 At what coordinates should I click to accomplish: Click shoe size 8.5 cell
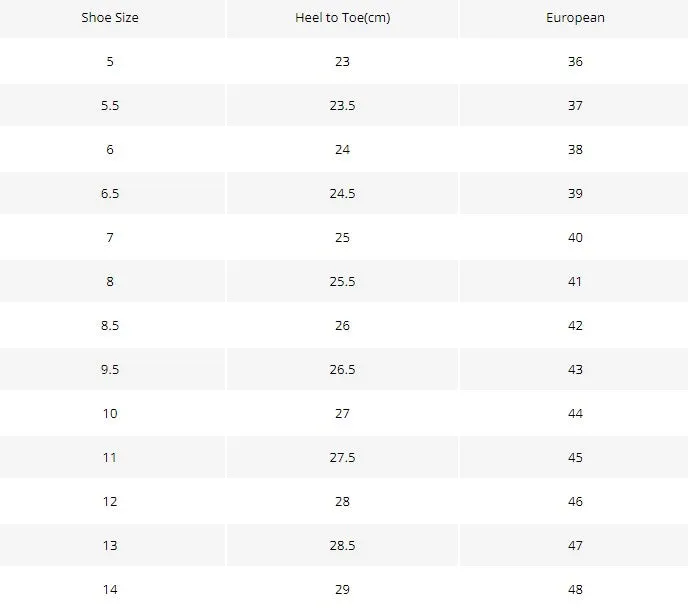coord(110,326)
